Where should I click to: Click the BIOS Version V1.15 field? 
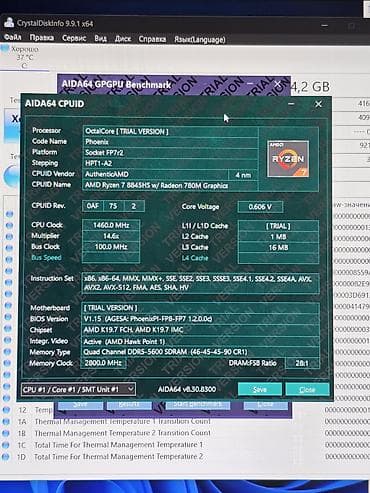[201, 319]
